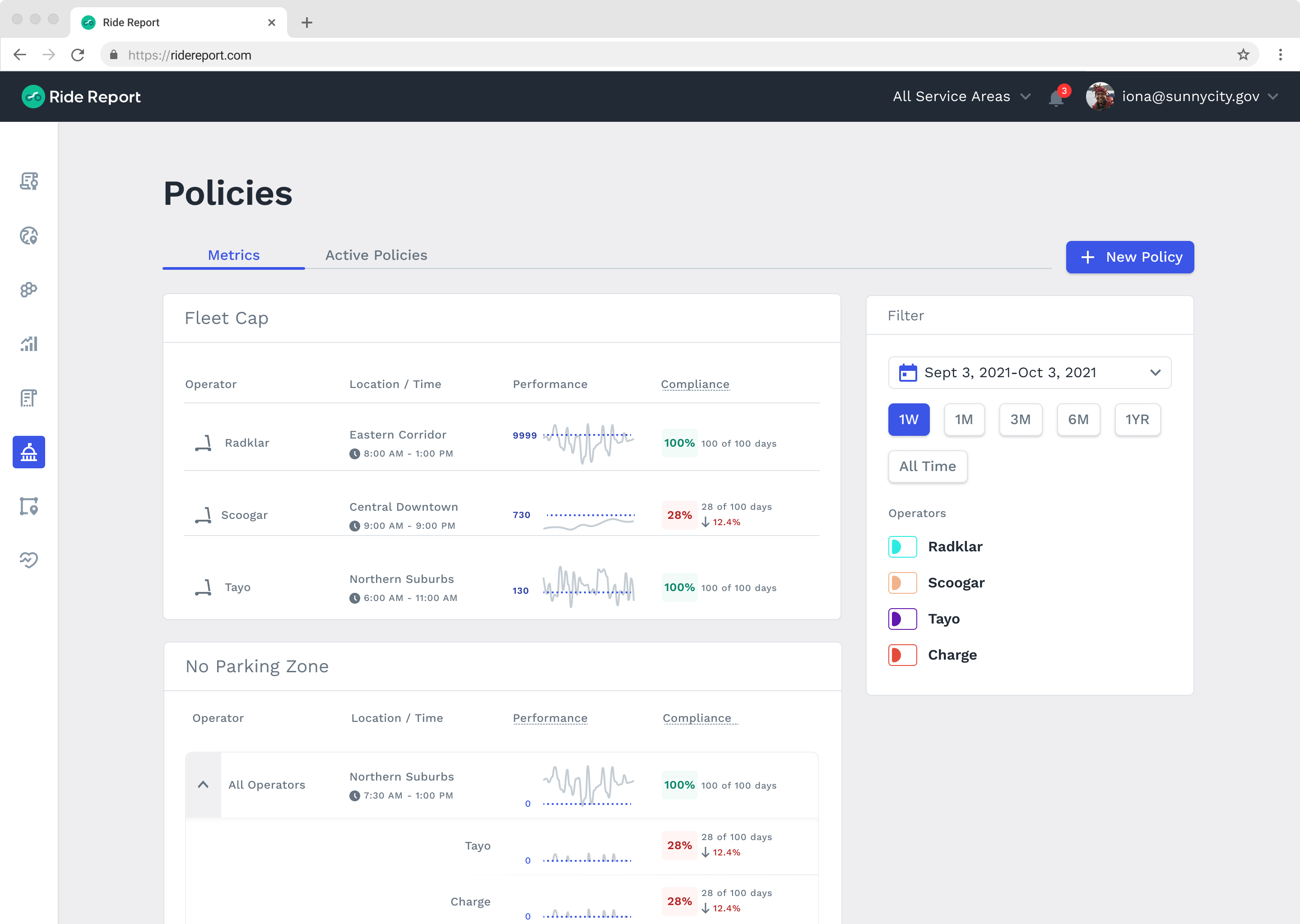Switch to the Active Policies tab

point(376,255)
